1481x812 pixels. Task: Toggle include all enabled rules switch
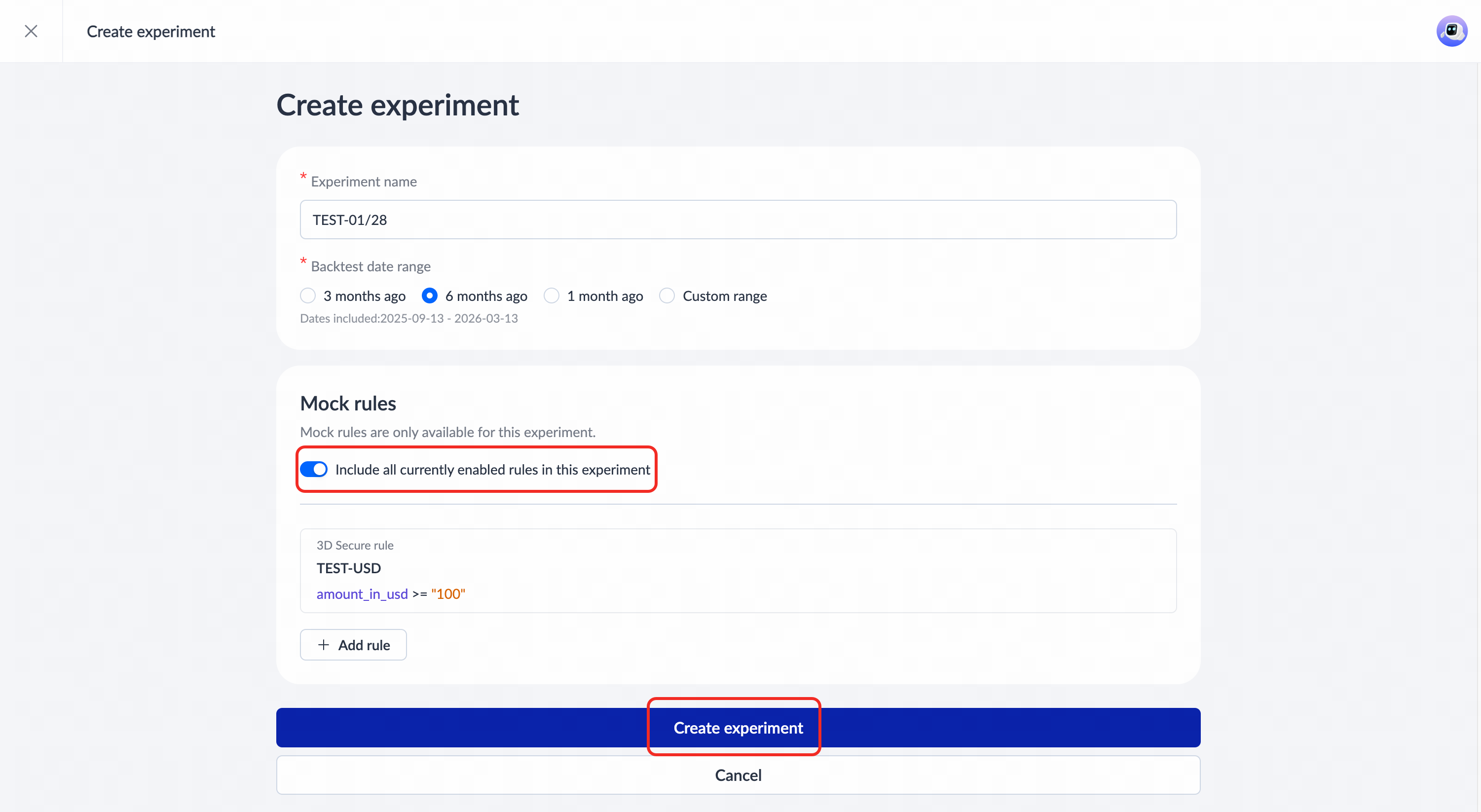[x=314, y=469]
